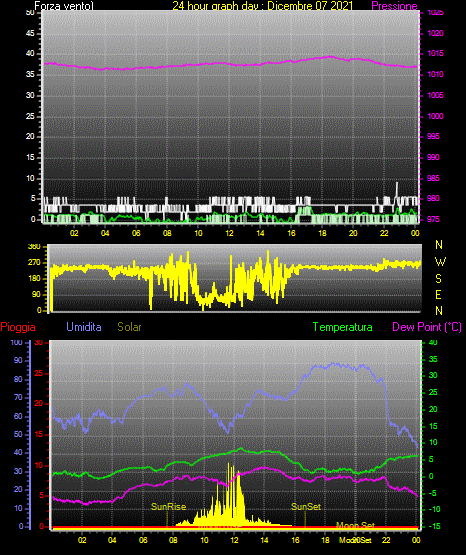The height and width of the screenshot is (555, 466).
Task: Click pressure axis value 1020
Action: click(435, 33)
